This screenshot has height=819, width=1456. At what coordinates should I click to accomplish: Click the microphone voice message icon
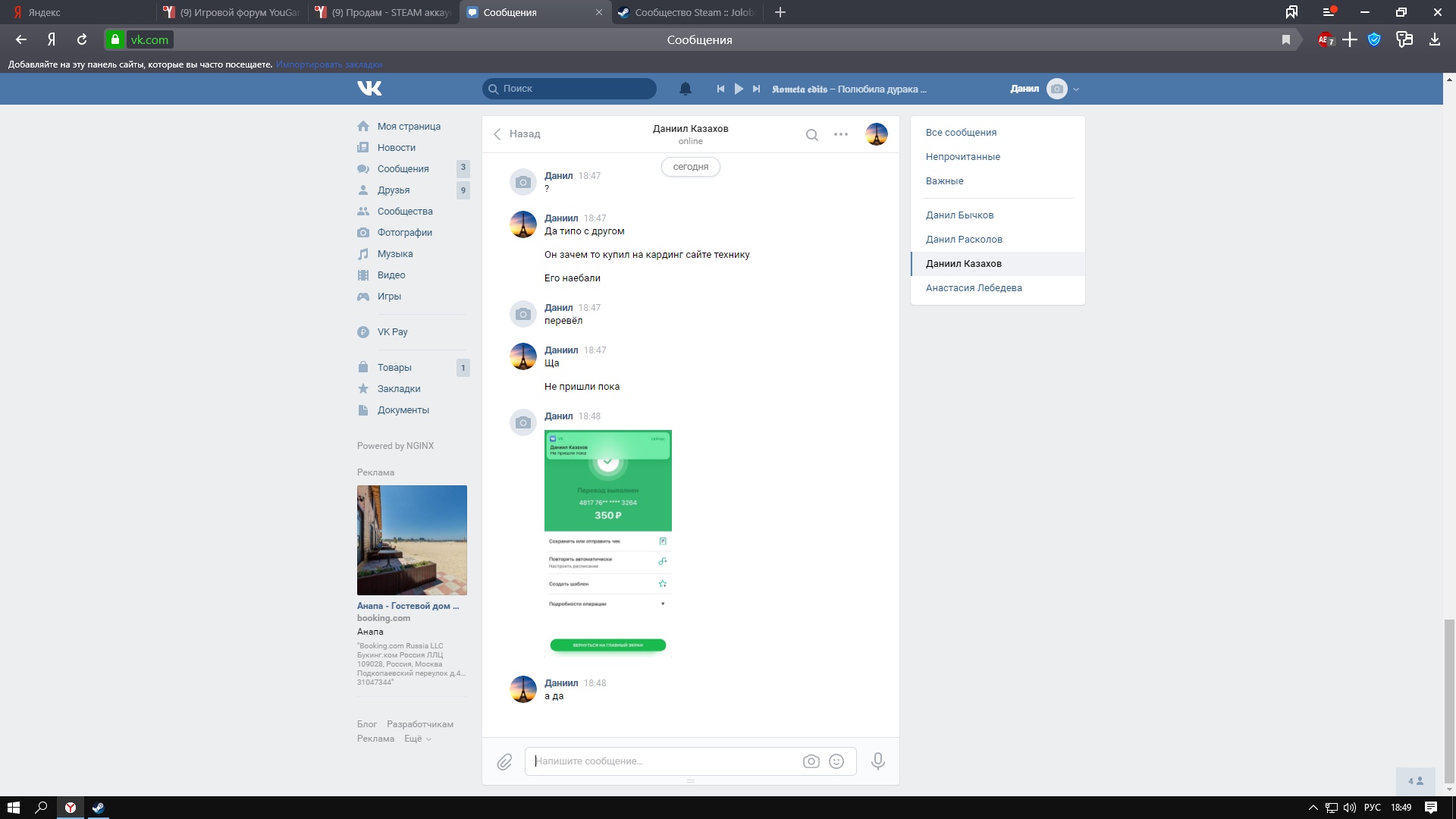click(877, 761)
